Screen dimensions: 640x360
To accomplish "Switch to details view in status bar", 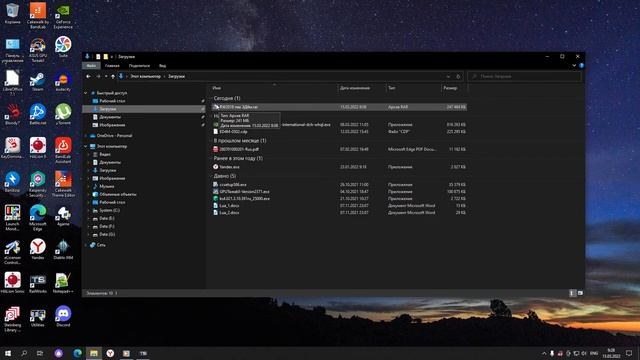I will [572, 293].
